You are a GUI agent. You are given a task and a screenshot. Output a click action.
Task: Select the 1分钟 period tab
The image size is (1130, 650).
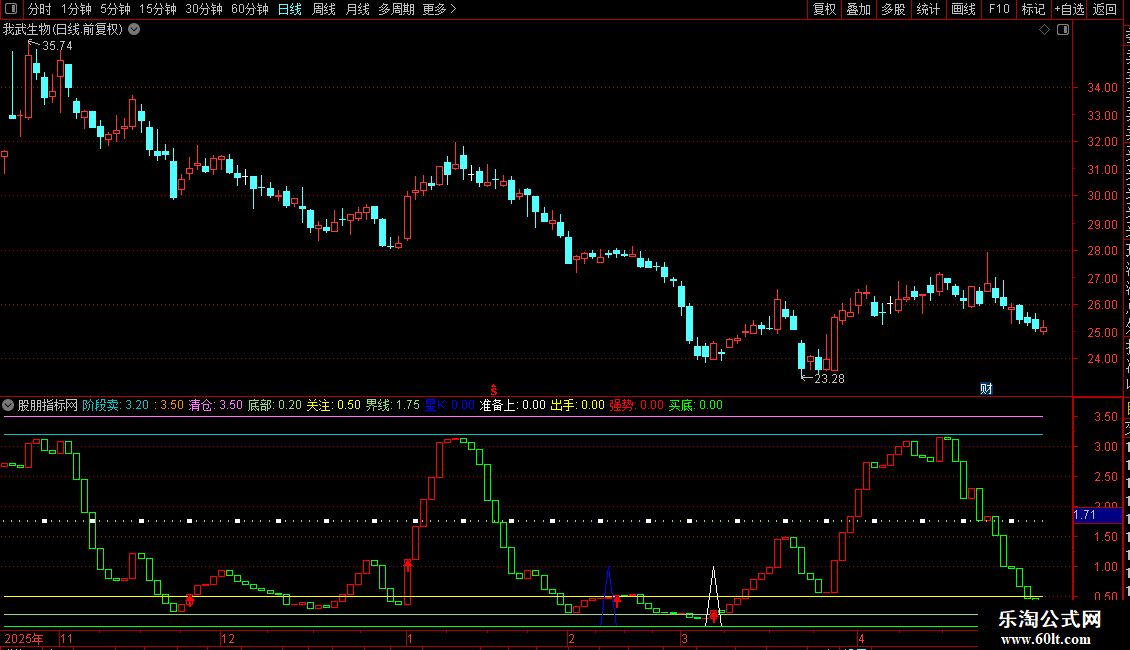(76, 9)
